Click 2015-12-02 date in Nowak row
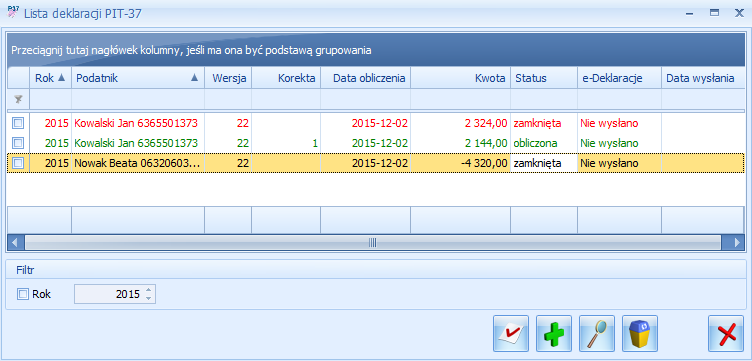The height and width of the screenshot is (361, 752). click(380, 163)
